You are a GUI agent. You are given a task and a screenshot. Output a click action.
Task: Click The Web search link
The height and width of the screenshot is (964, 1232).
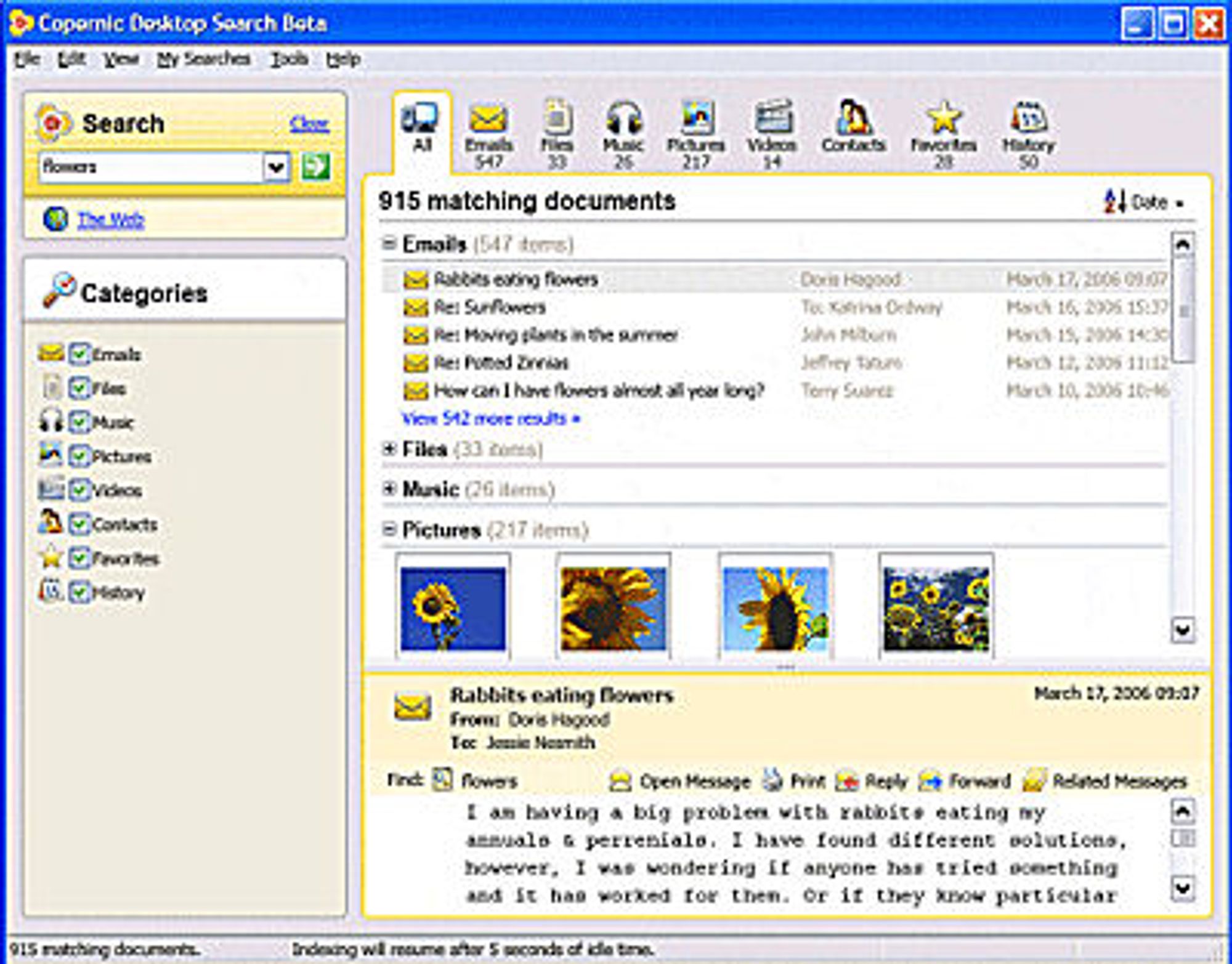tap(110, 219)
